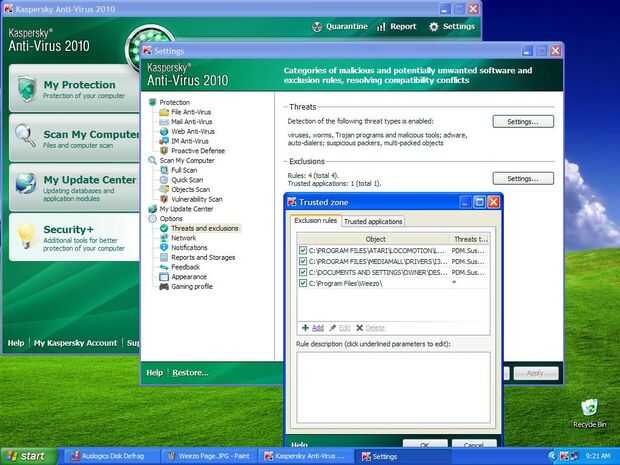Click Restore link in Settings window

[190, 373]
